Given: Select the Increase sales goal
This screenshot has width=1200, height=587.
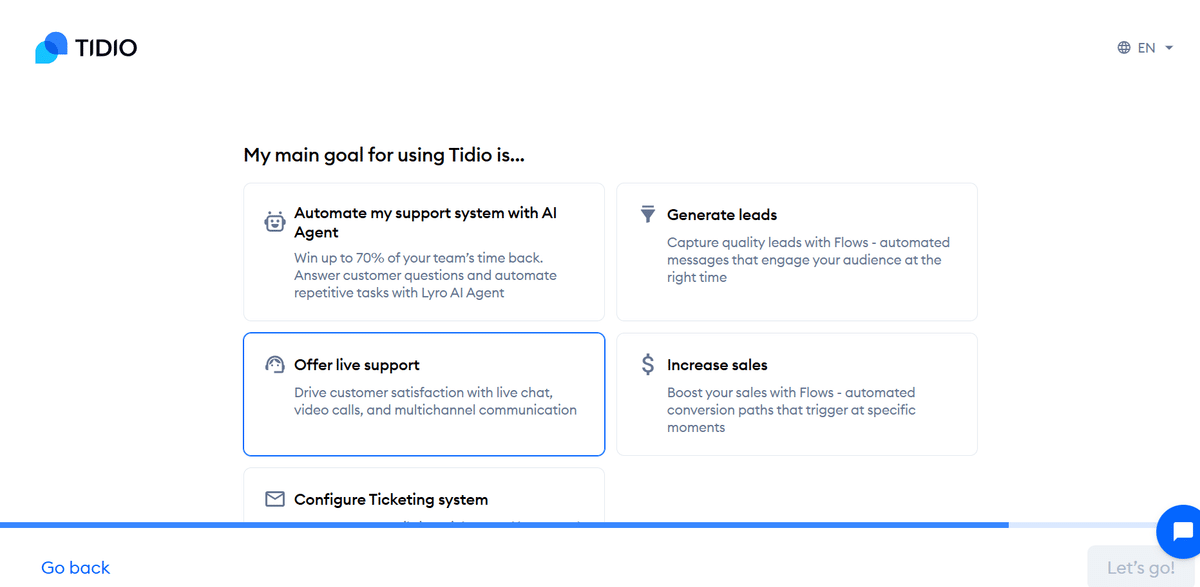Looking at the screenshot, I should (796, 394).
